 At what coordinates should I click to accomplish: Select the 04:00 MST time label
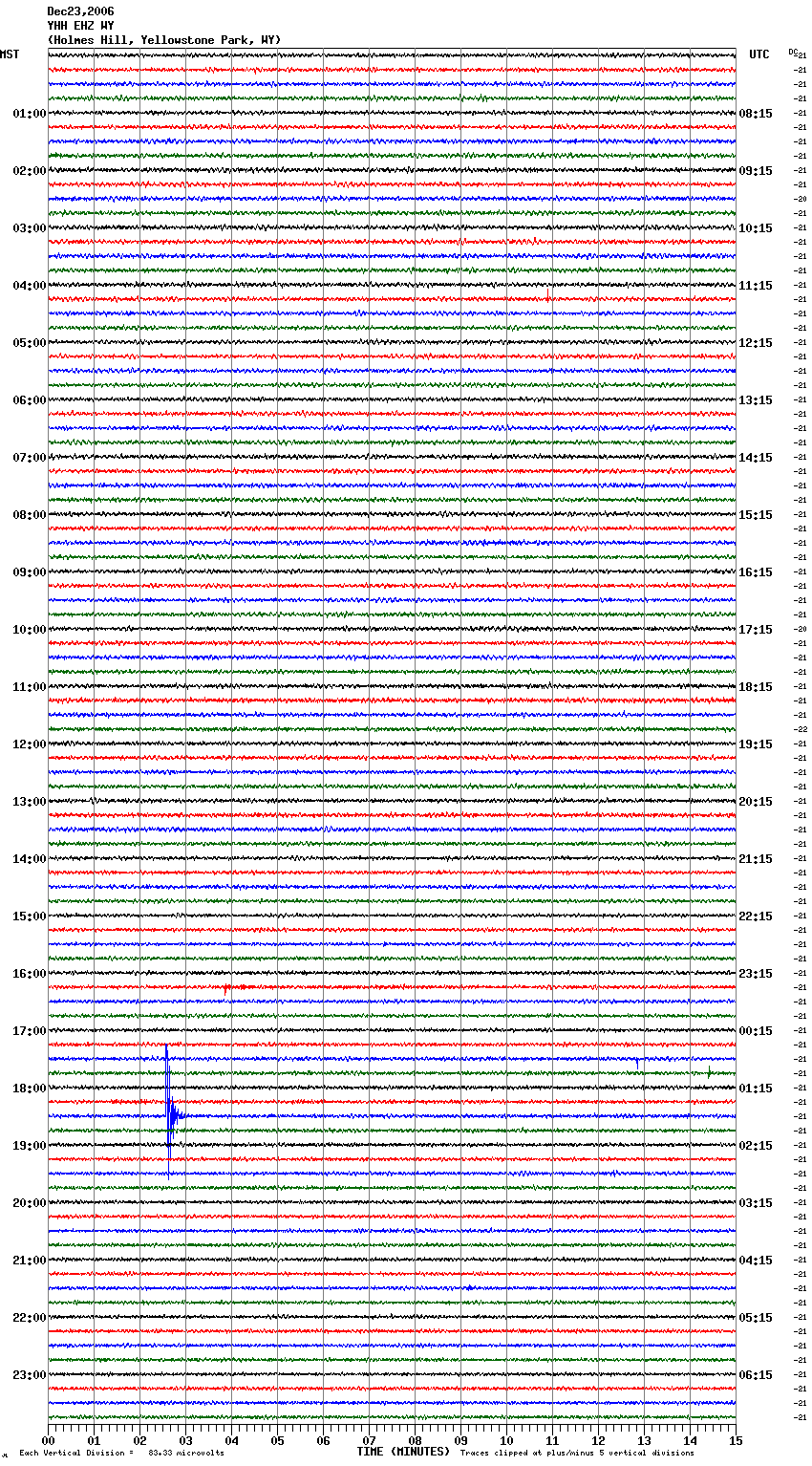29,286
